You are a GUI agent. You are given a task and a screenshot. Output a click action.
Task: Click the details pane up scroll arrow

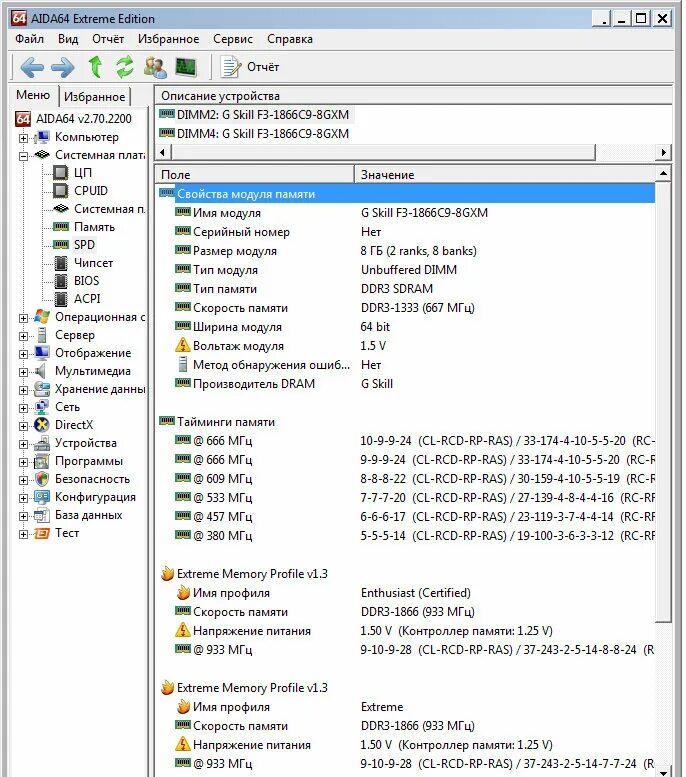coord(663,173)
